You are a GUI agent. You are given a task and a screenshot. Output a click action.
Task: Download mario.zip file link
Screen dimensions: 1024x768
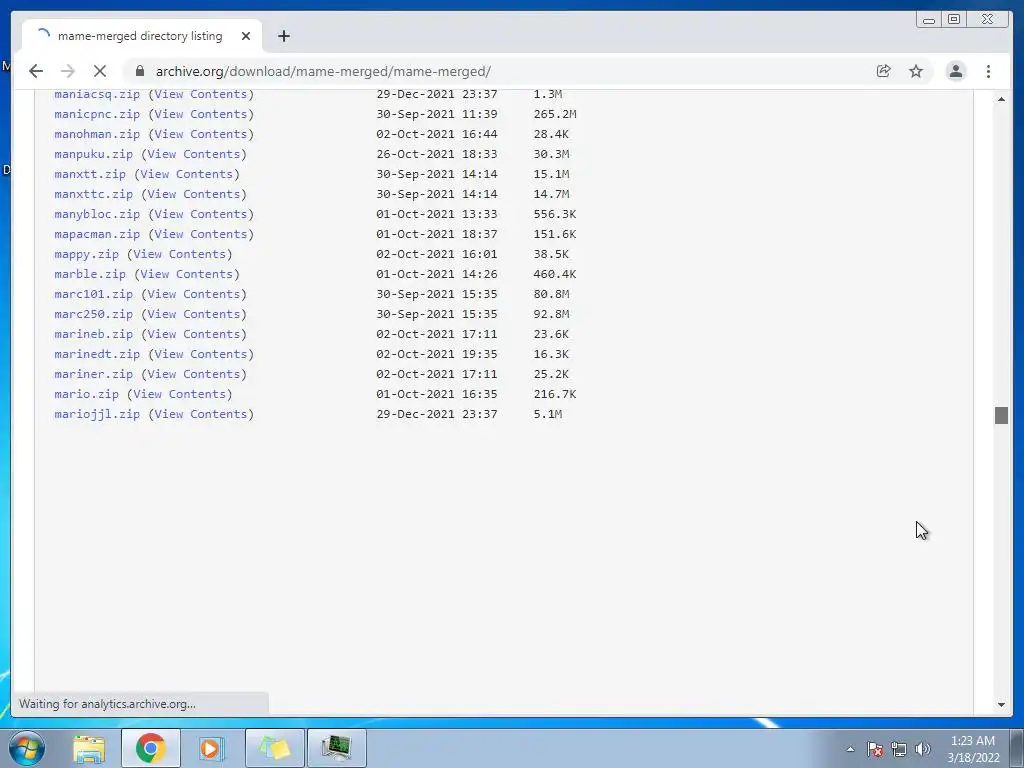tap(86, 394)
